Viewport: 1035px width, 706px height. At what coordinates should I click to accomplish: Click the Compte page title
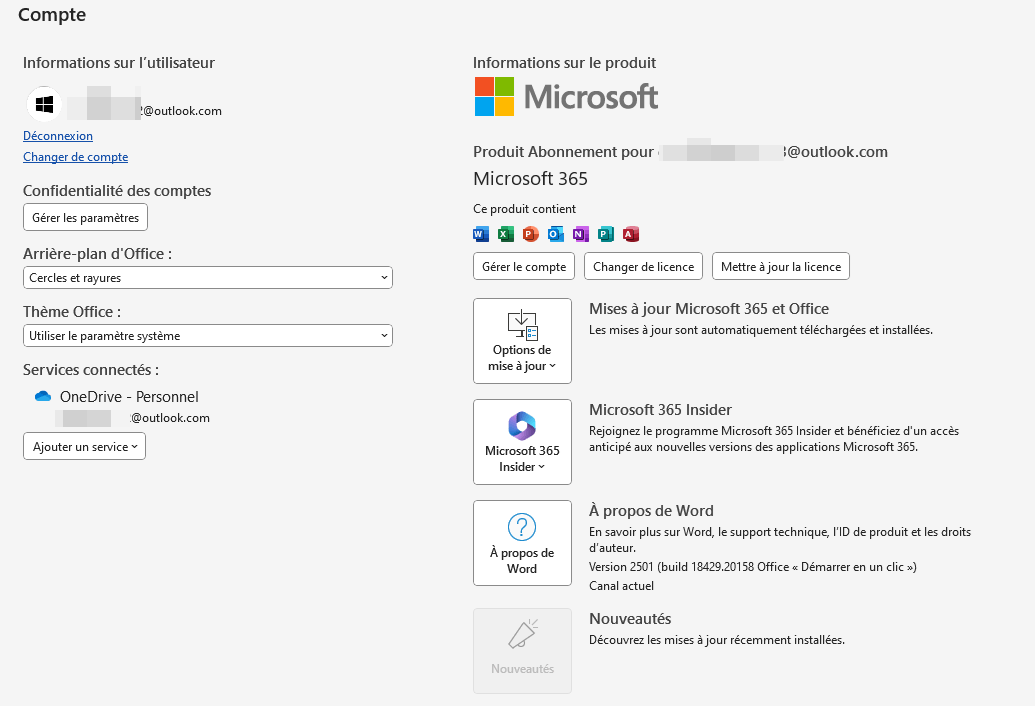tap(52, 15)
